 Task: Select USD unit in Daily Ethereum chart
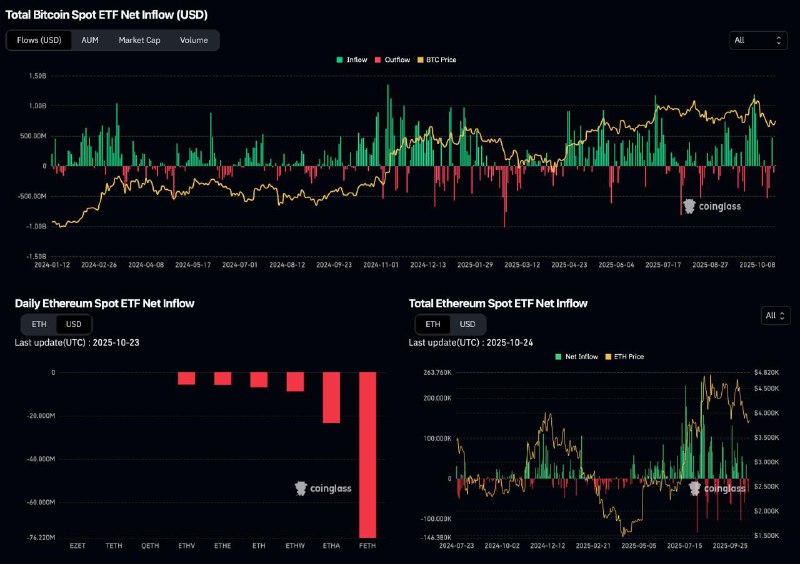[74, 324]
